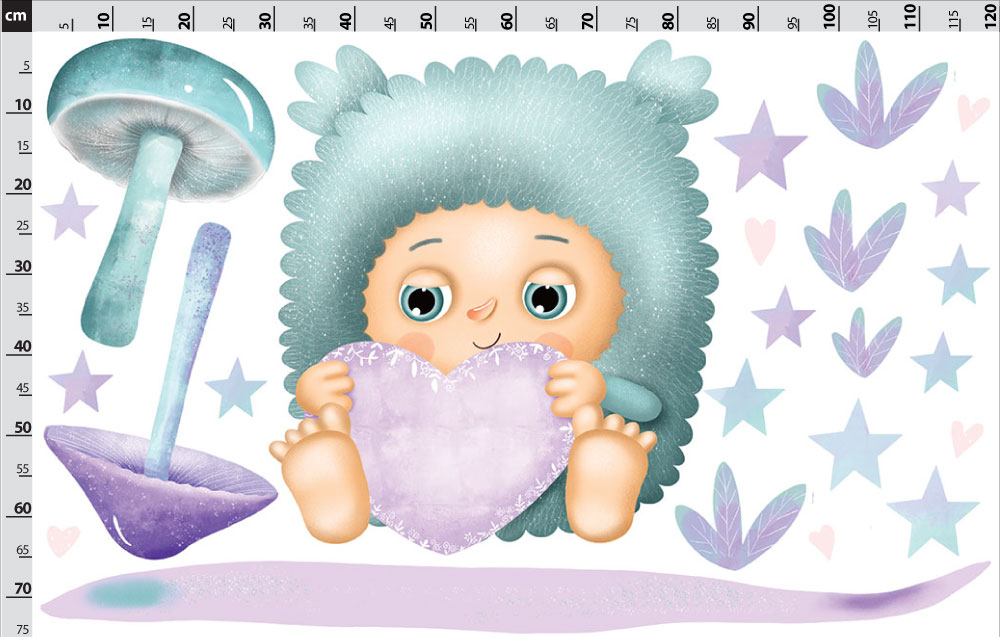Click the 30 mark on horizontal ruler
The image size is (1000, 637).
click(265, 20)
